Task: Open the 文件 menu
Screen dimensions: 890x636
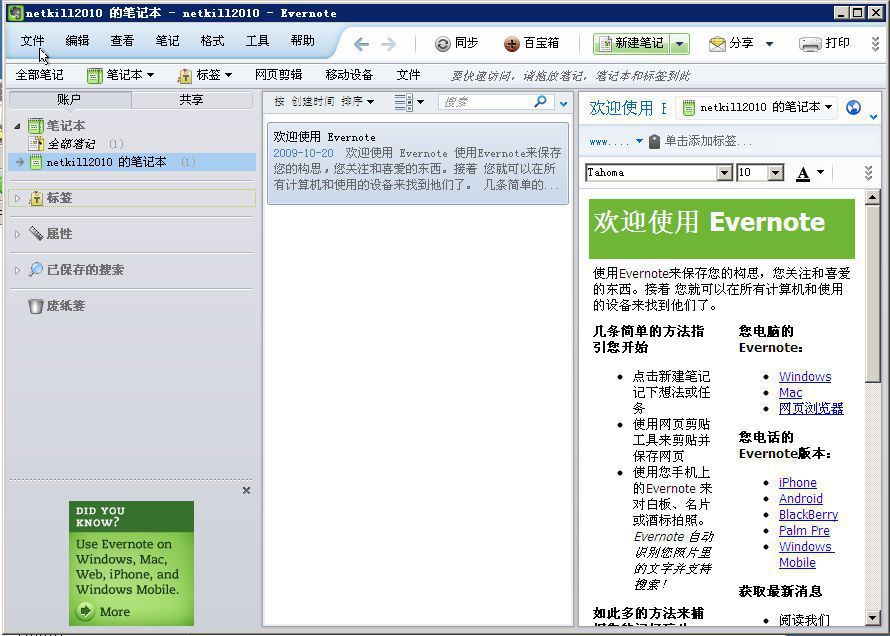Action: [31, 41]
